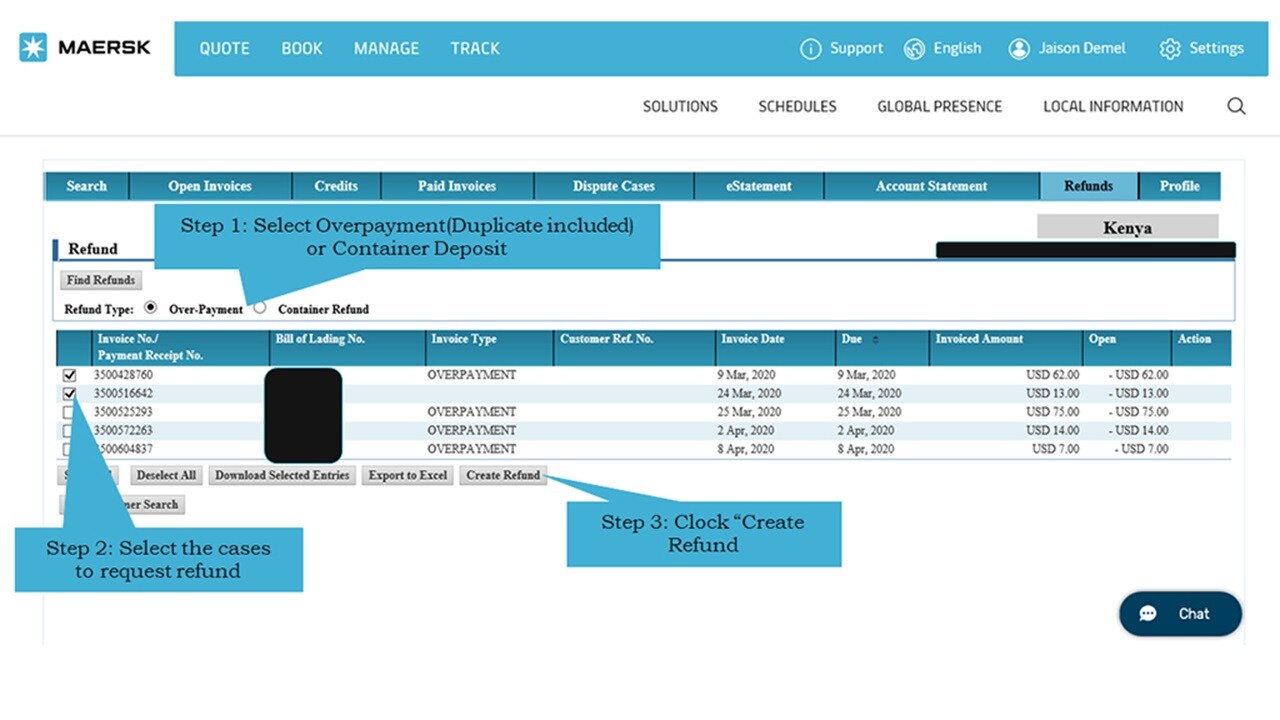This screenshot has width=1280, height=720.
Task: Uncheck invoice 3500428760
Action: click(x=69, y=374)
